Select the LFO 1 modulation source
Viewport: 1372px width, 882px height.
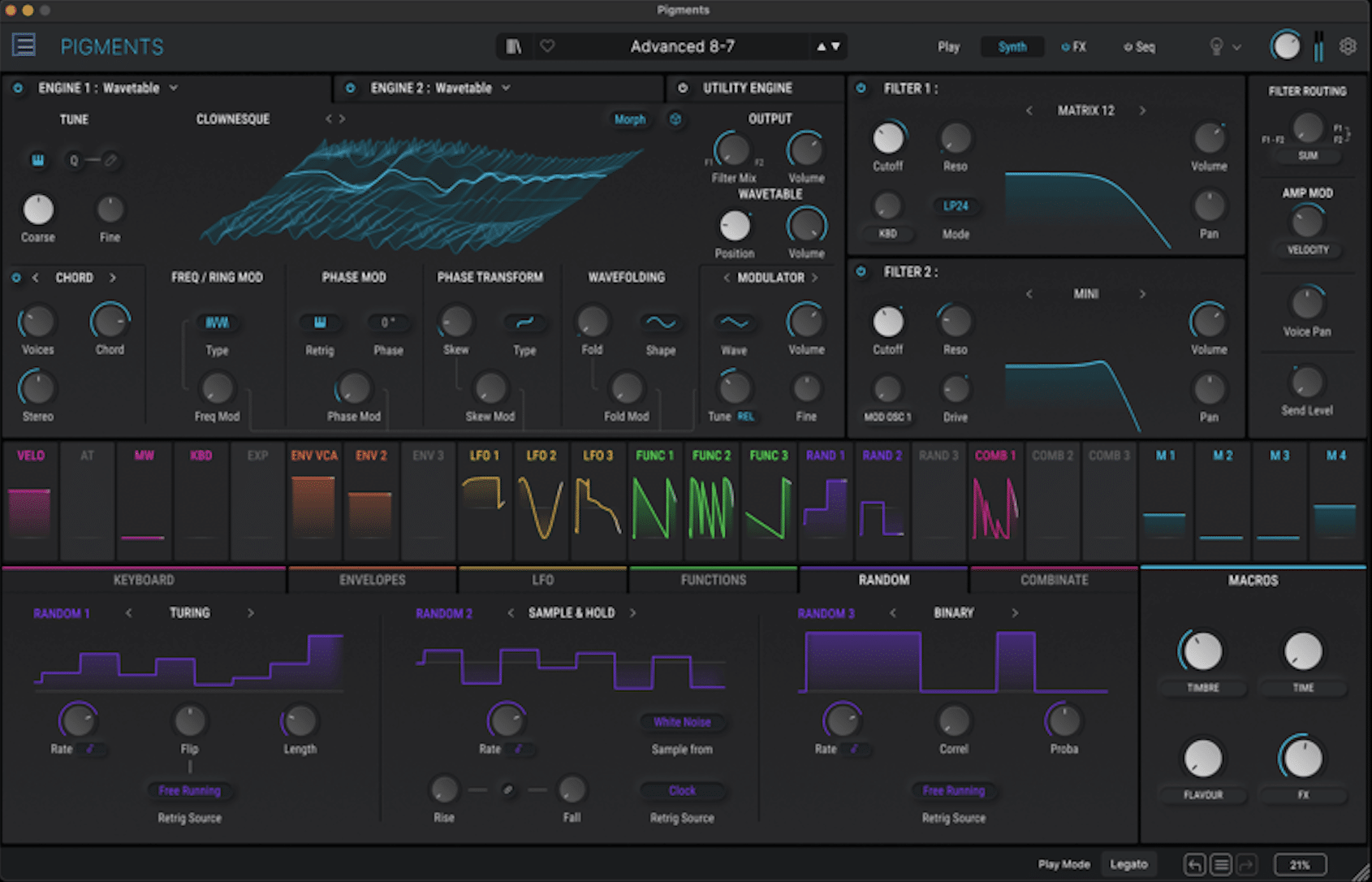click(x=485, y=499)
